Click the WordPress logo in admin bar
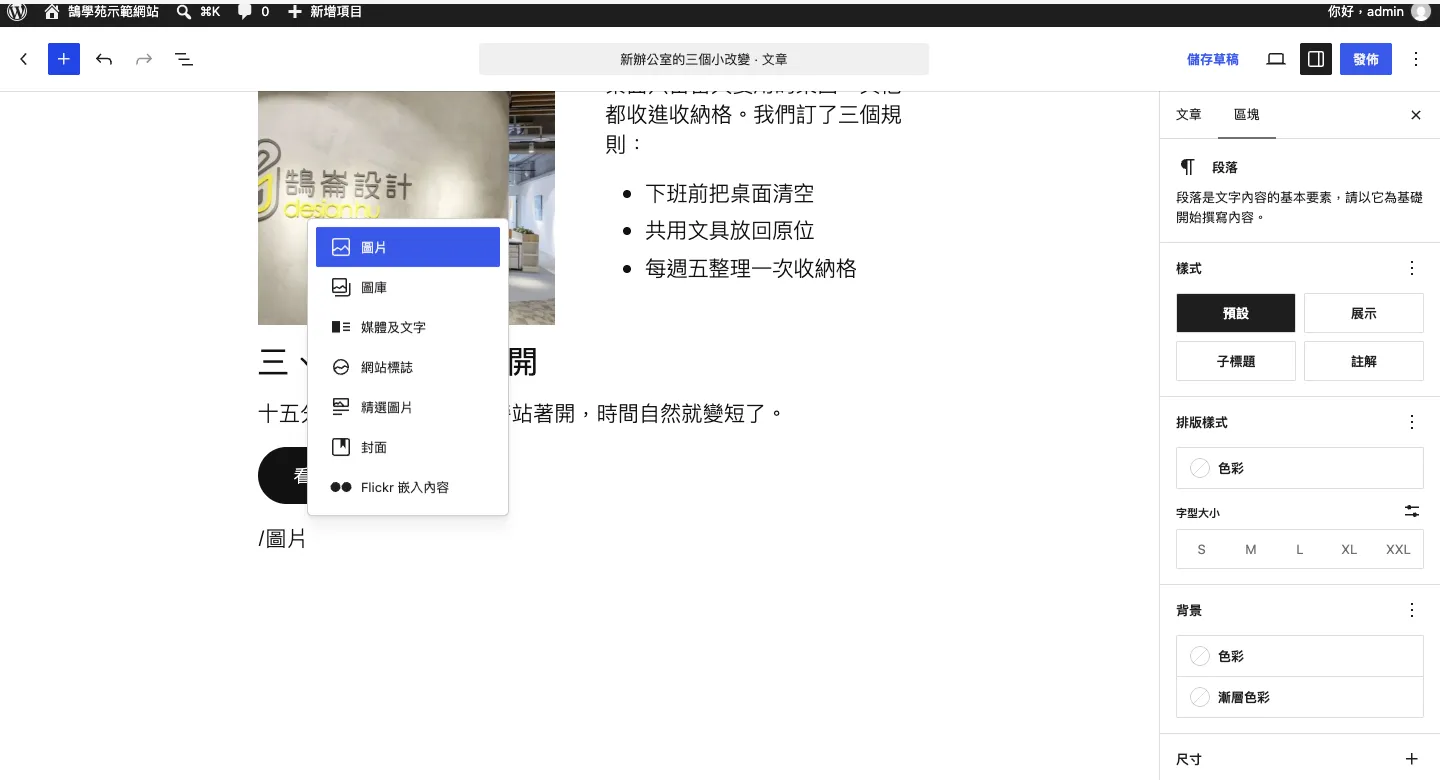This screenshot has height=780, width=1440. (17, 12)
